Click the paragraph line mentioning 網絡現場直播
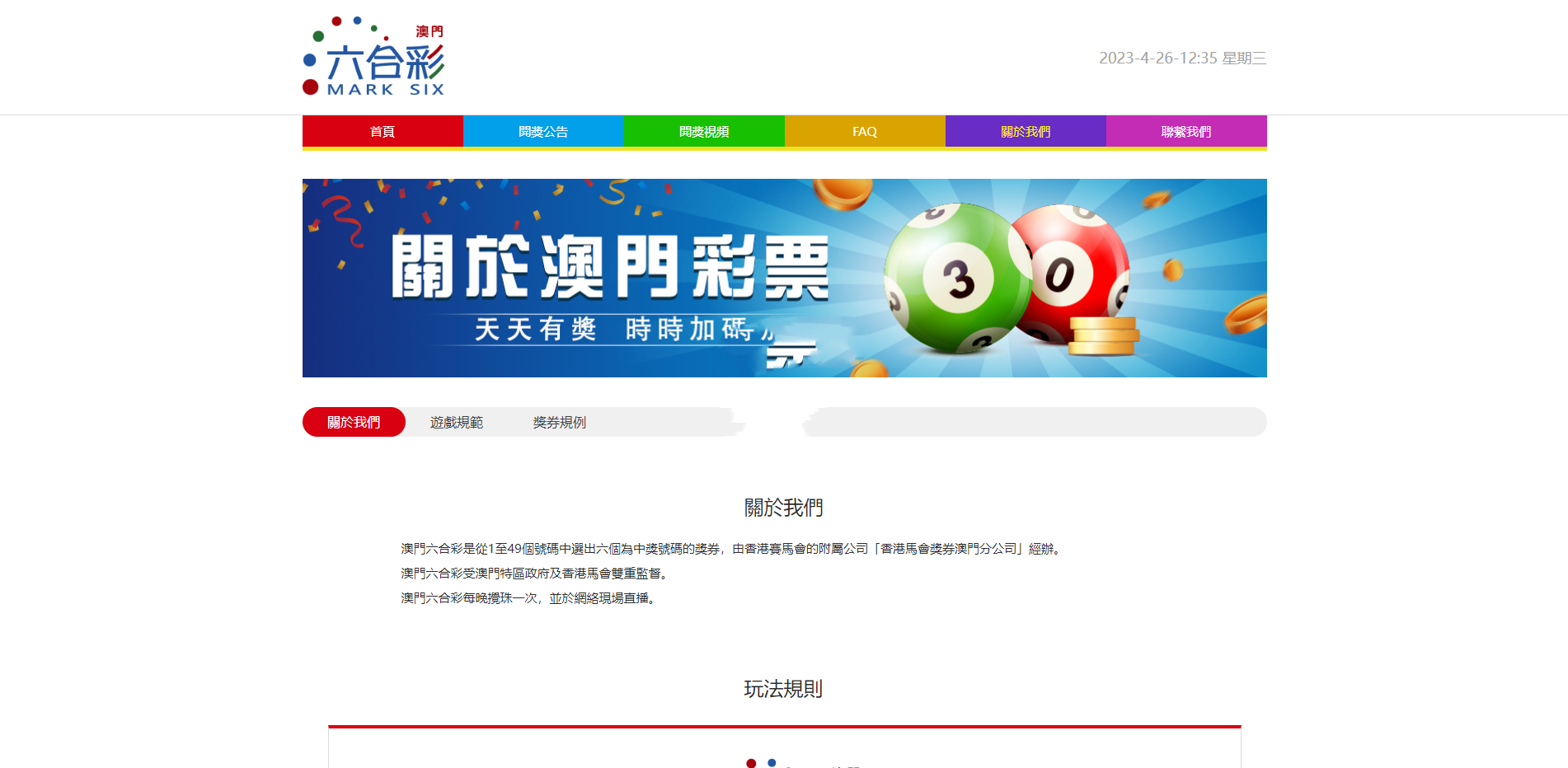This screenshot has width=1568, height=768. tap(528, 598)
